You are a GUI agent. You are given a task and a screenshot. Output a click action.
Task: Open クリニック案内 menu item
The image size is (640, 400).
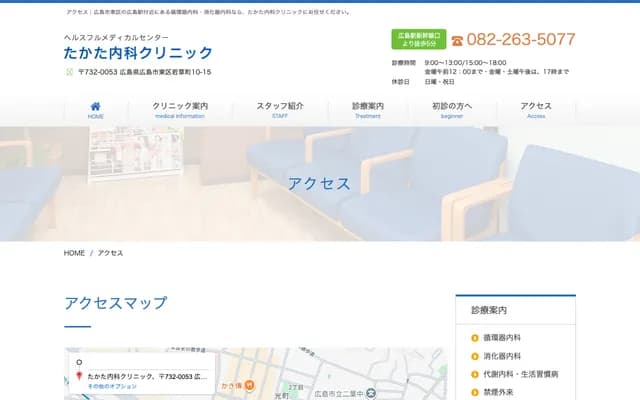(180, 110)
